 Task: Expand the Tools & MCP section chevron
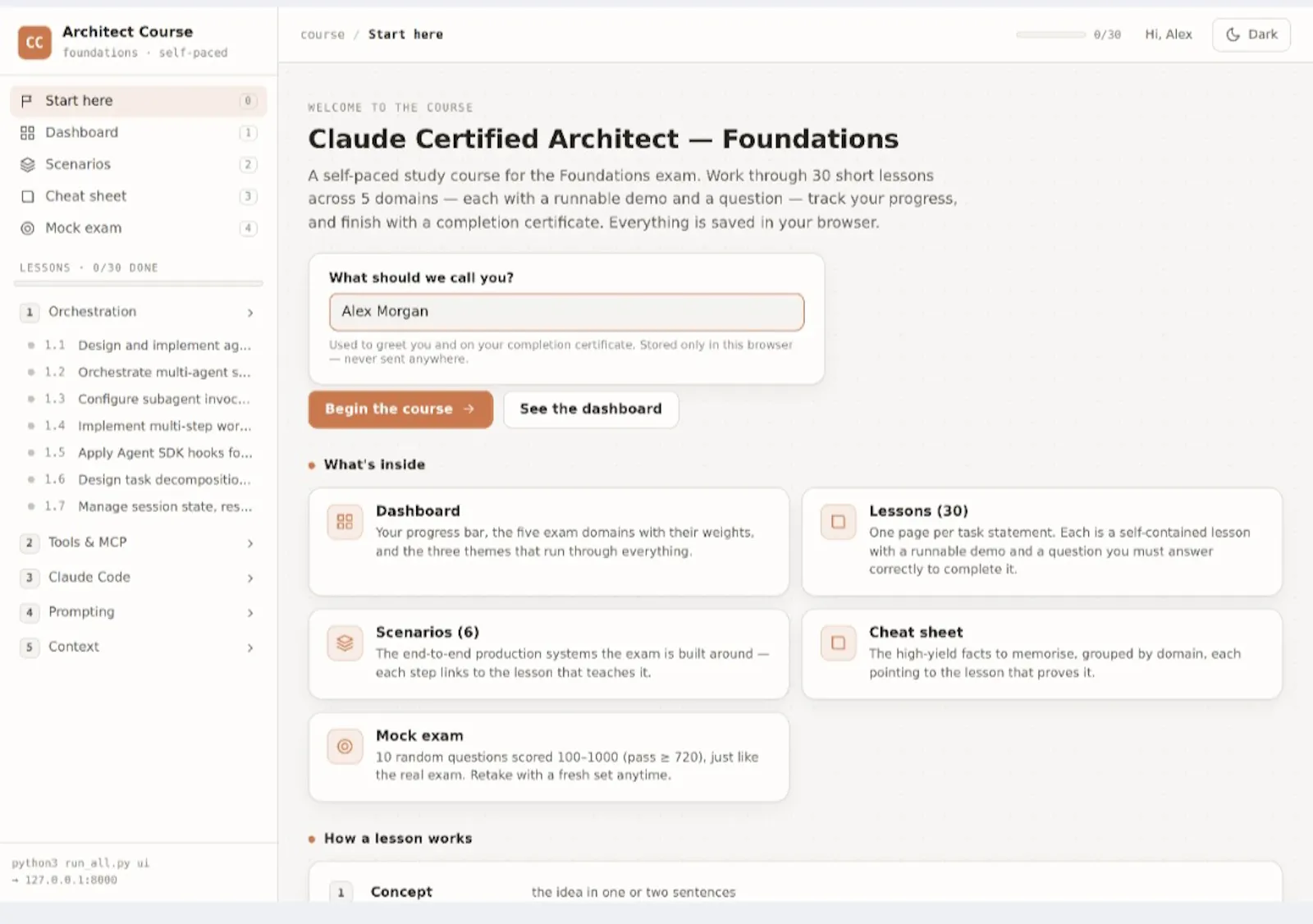[250, 543]
